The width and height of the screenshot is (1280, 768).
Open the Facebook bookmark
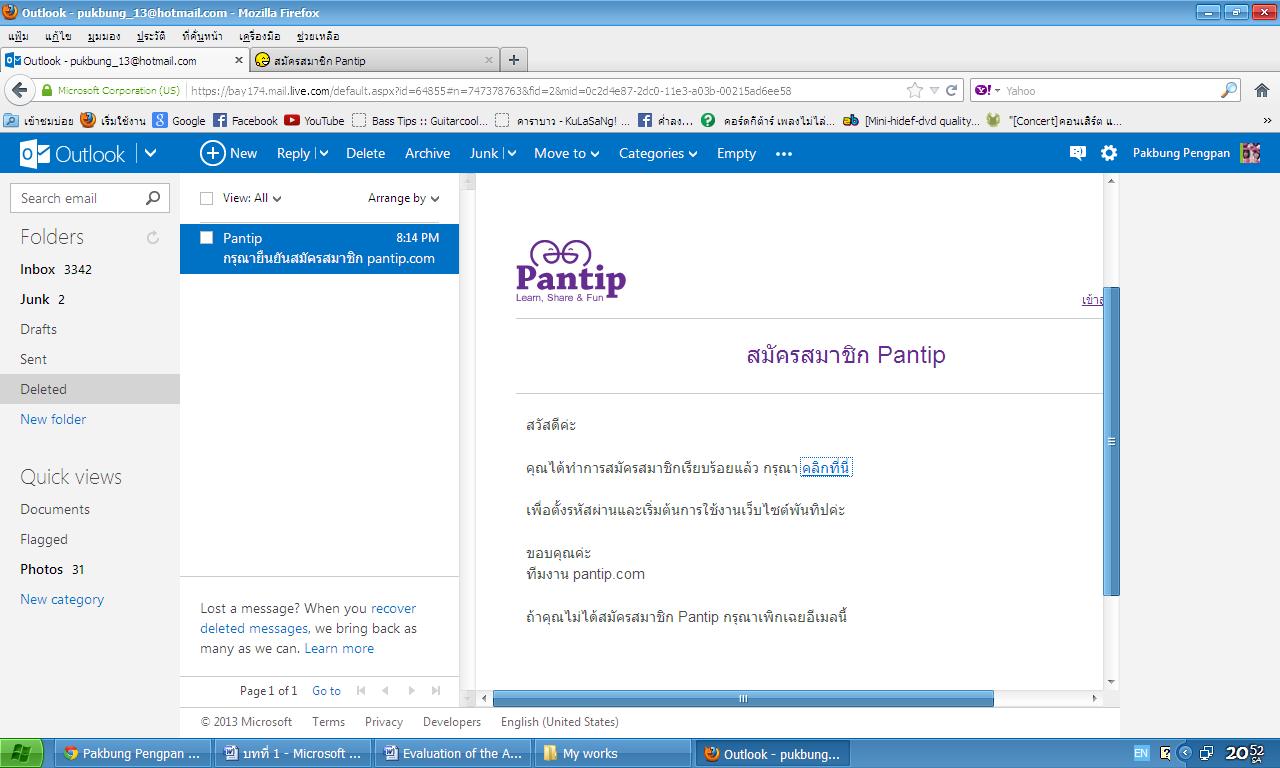(245, 120)
